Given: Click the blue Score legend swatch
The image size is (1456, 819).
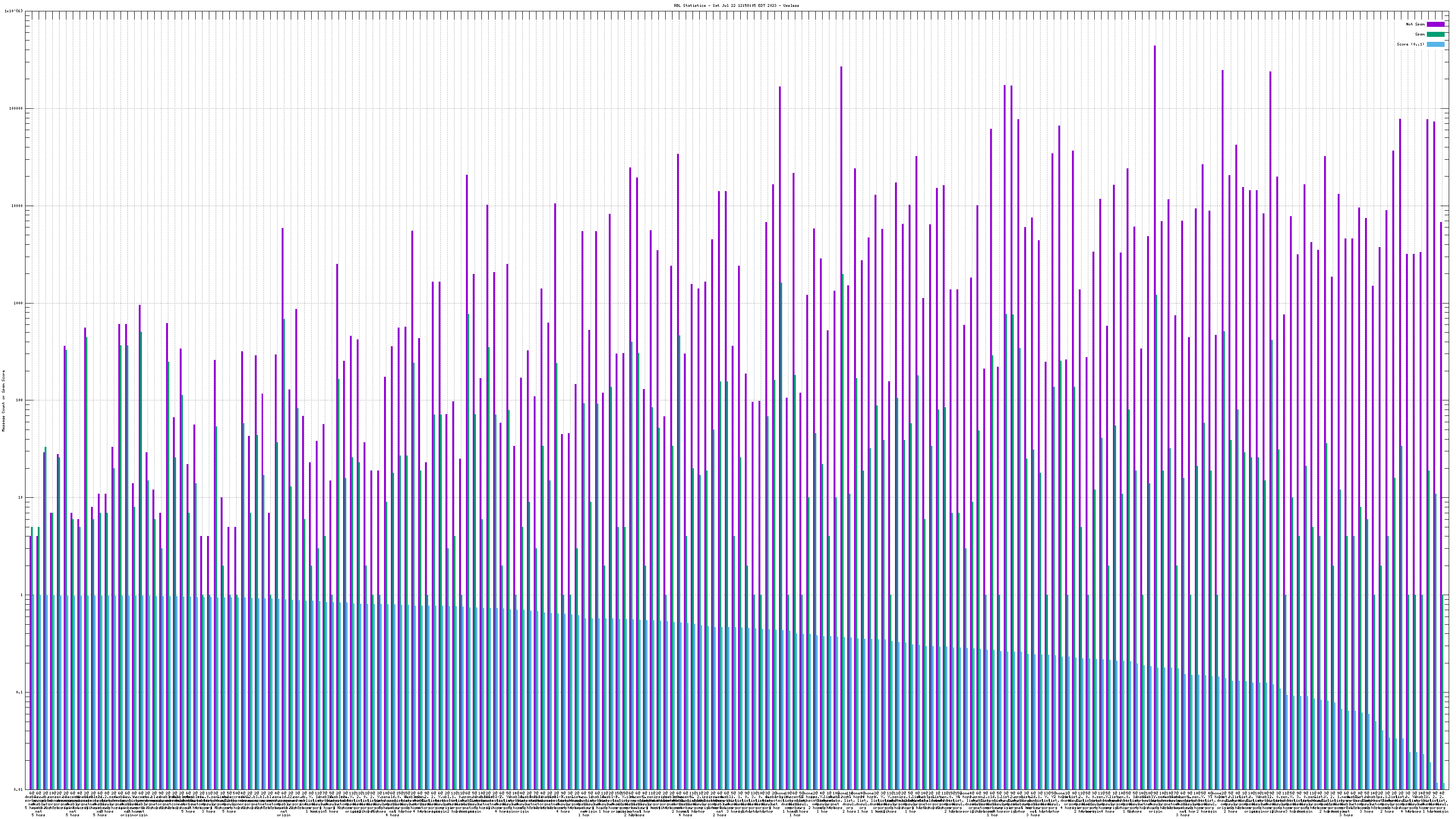Looking at the screenshot, I should 1435,44.
